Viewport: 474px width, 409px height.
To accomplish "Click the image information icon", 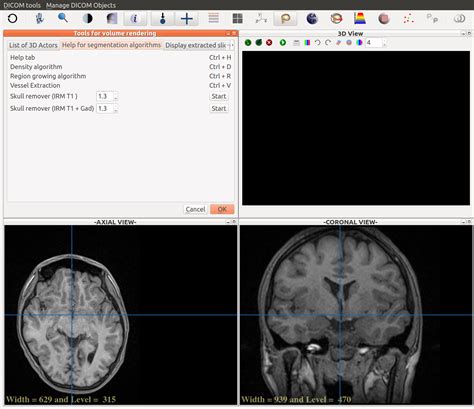I will point(135,18).
